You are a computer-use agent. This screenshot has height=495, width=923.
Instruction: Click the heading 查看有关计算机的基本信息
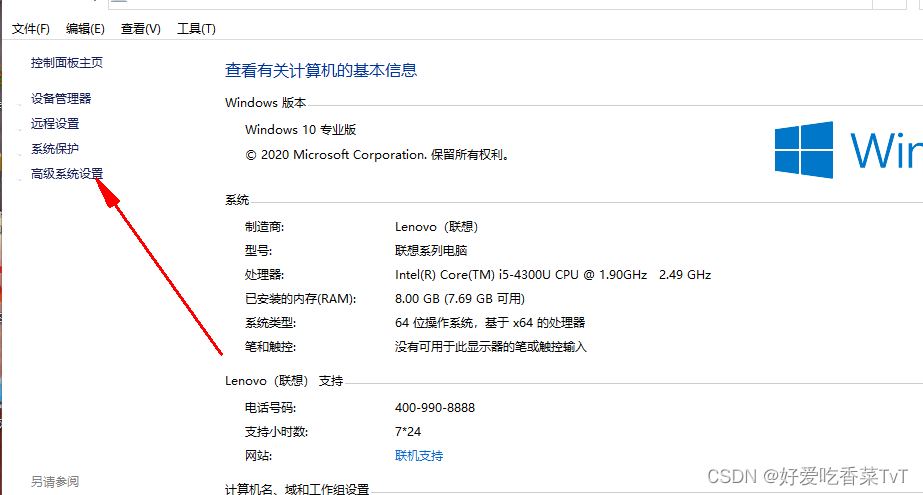321,71
